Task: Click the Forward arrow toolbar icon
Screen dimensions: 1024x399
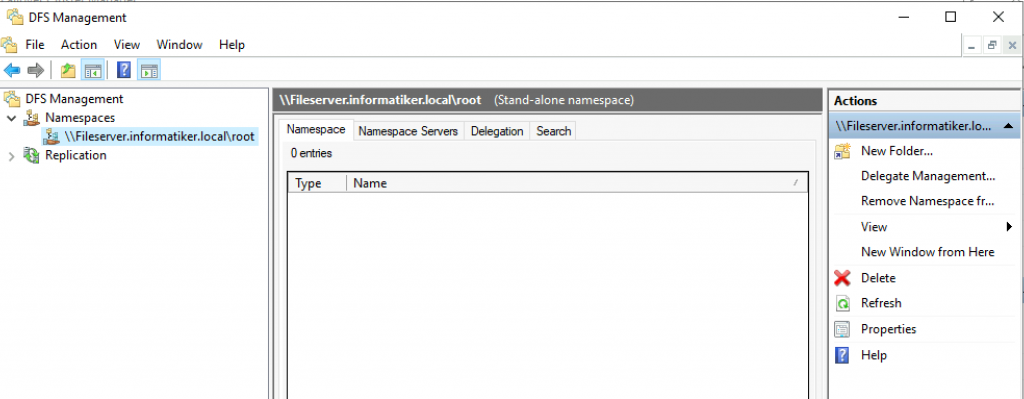Action: [35, 70]
